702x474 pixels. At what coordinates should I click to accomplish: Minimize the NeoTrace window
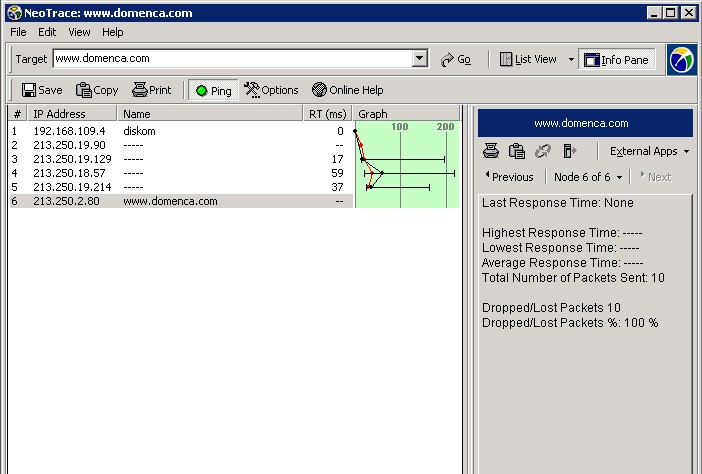[x=655, y=13]
